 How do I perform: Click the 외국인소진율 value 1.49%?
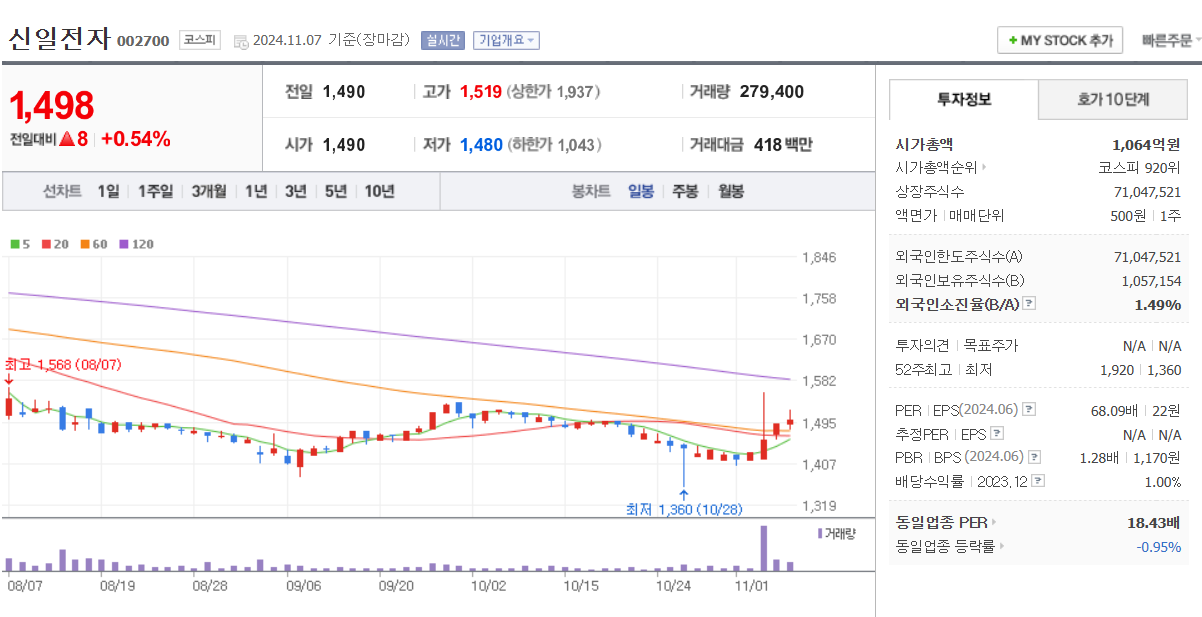[x=1158, y=304]
